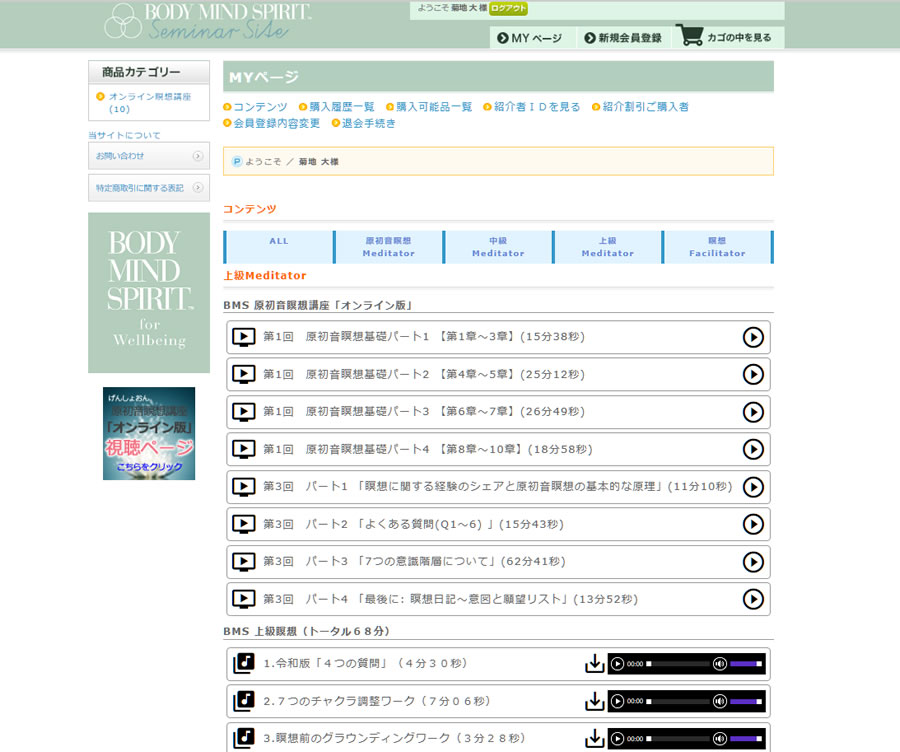Screen dimensions: 900x752
Task: Select the 瞑想 Facilitator tab
Action: [717, 247]
